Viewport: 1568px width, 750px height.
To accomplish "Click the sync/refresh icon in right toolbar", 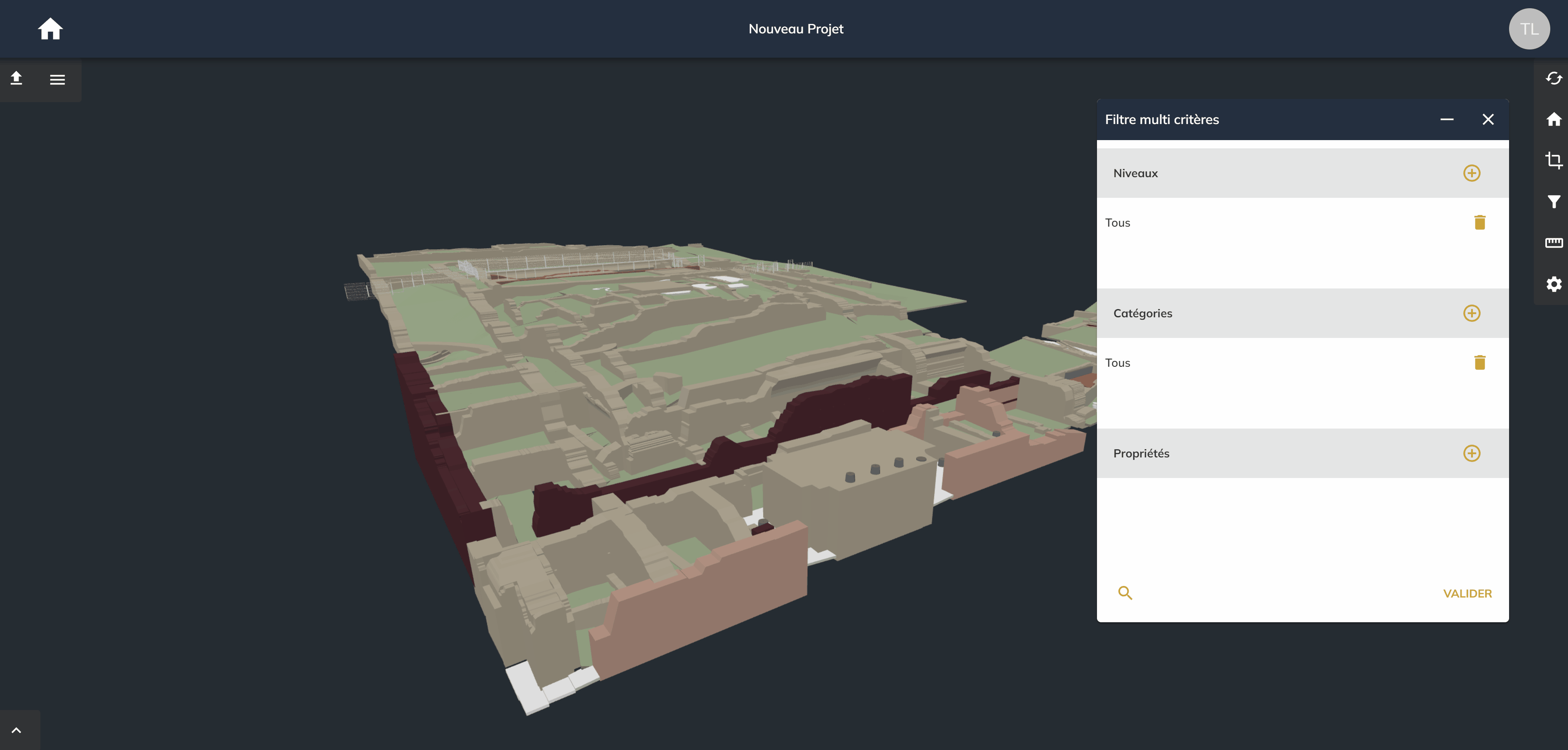I will pyautogui.click(x=1554, y=78).
